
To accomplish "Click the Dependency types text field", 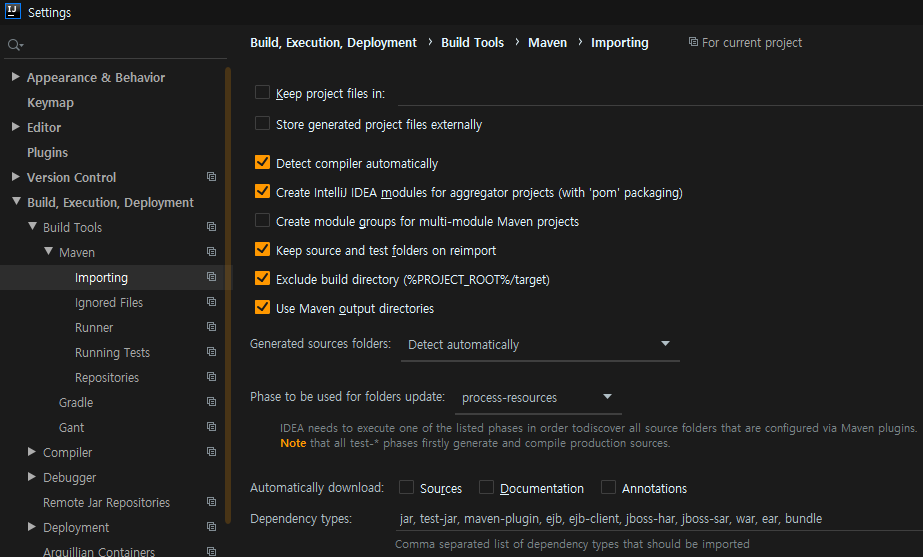I will [659, 519].
